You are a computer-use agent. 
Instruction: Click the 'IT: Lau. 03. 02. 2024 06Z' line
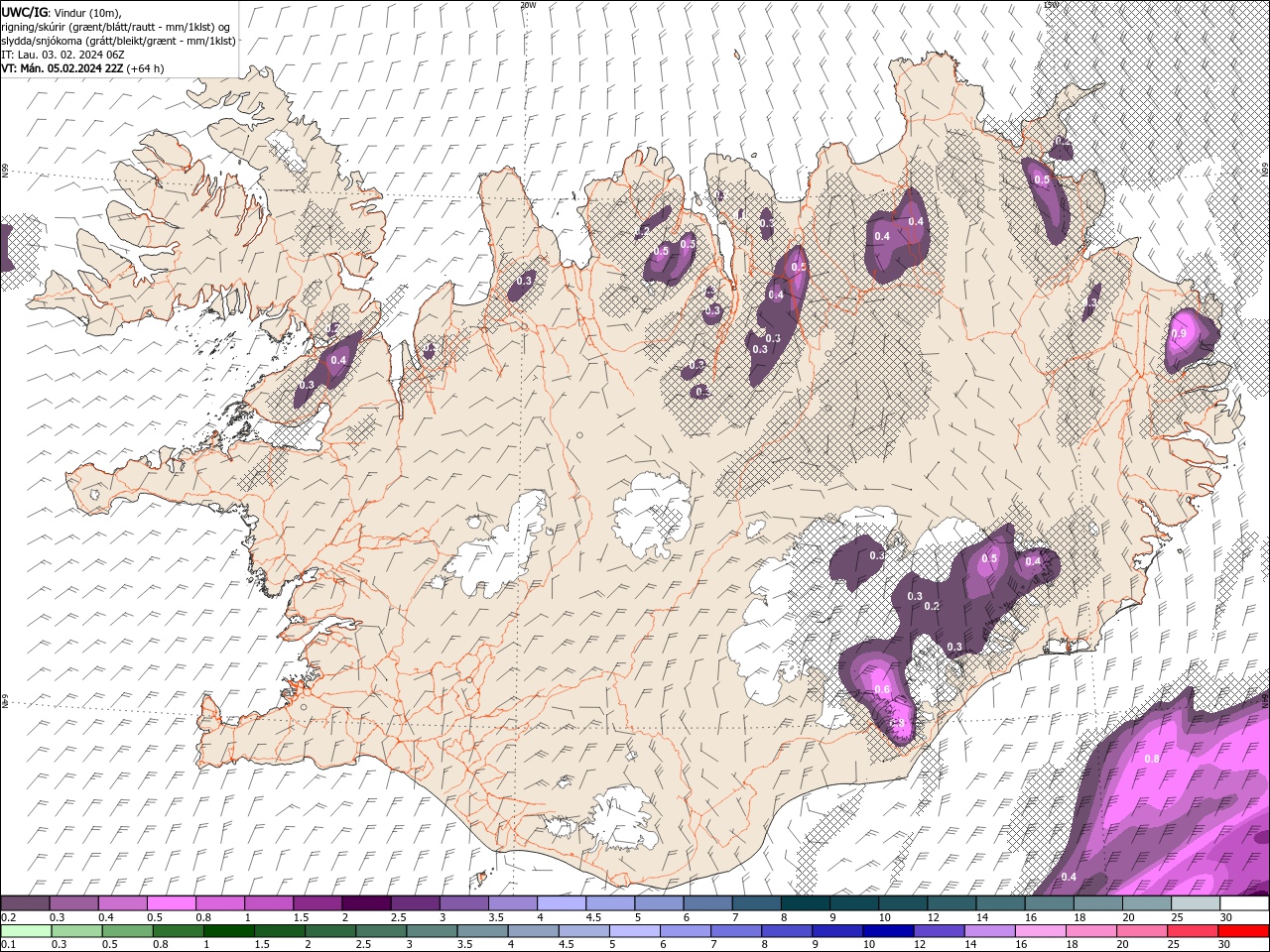63,55
